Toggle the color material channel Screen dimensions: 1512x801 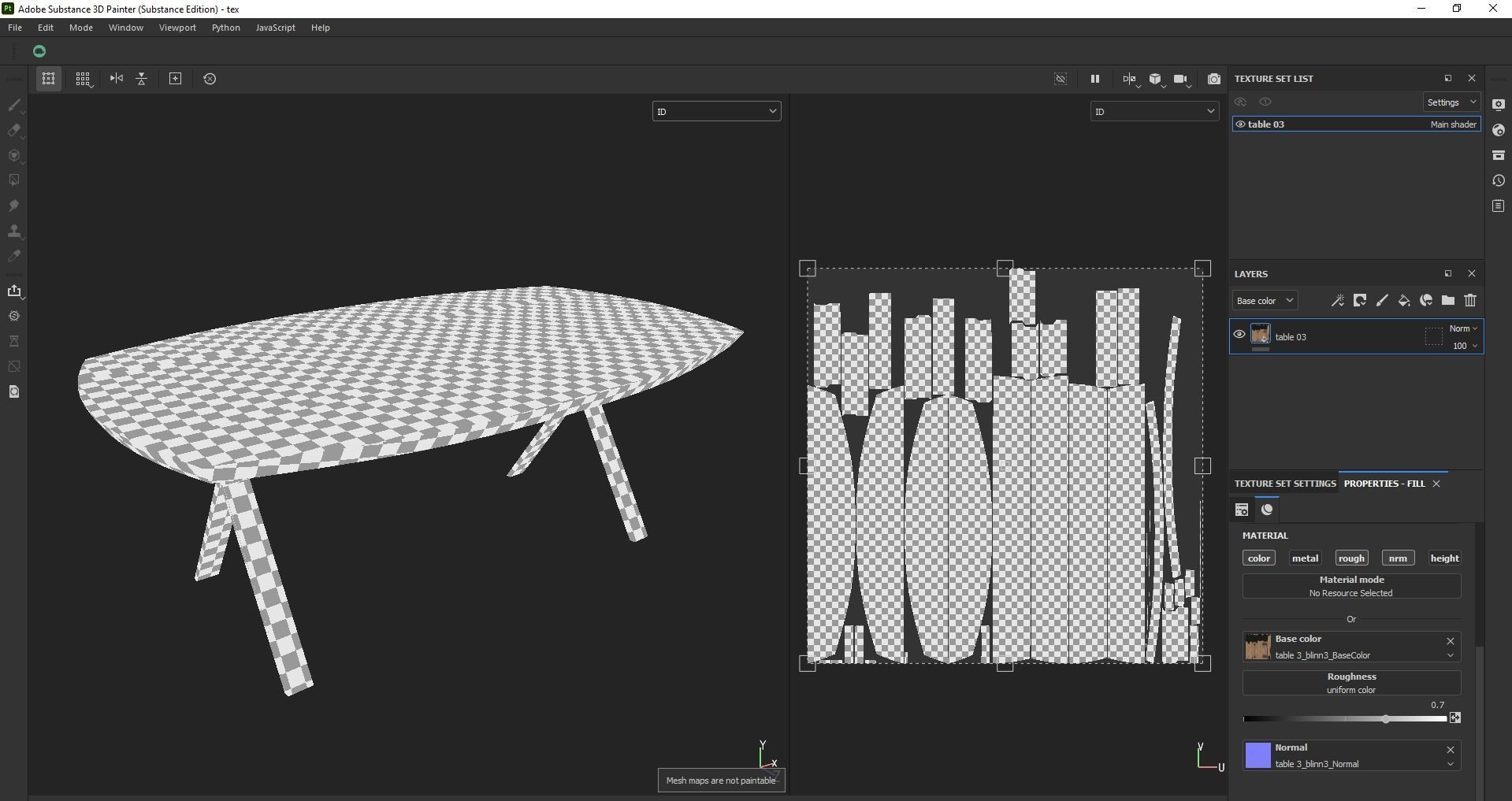pyautogui.click(x=1259, y=558)
